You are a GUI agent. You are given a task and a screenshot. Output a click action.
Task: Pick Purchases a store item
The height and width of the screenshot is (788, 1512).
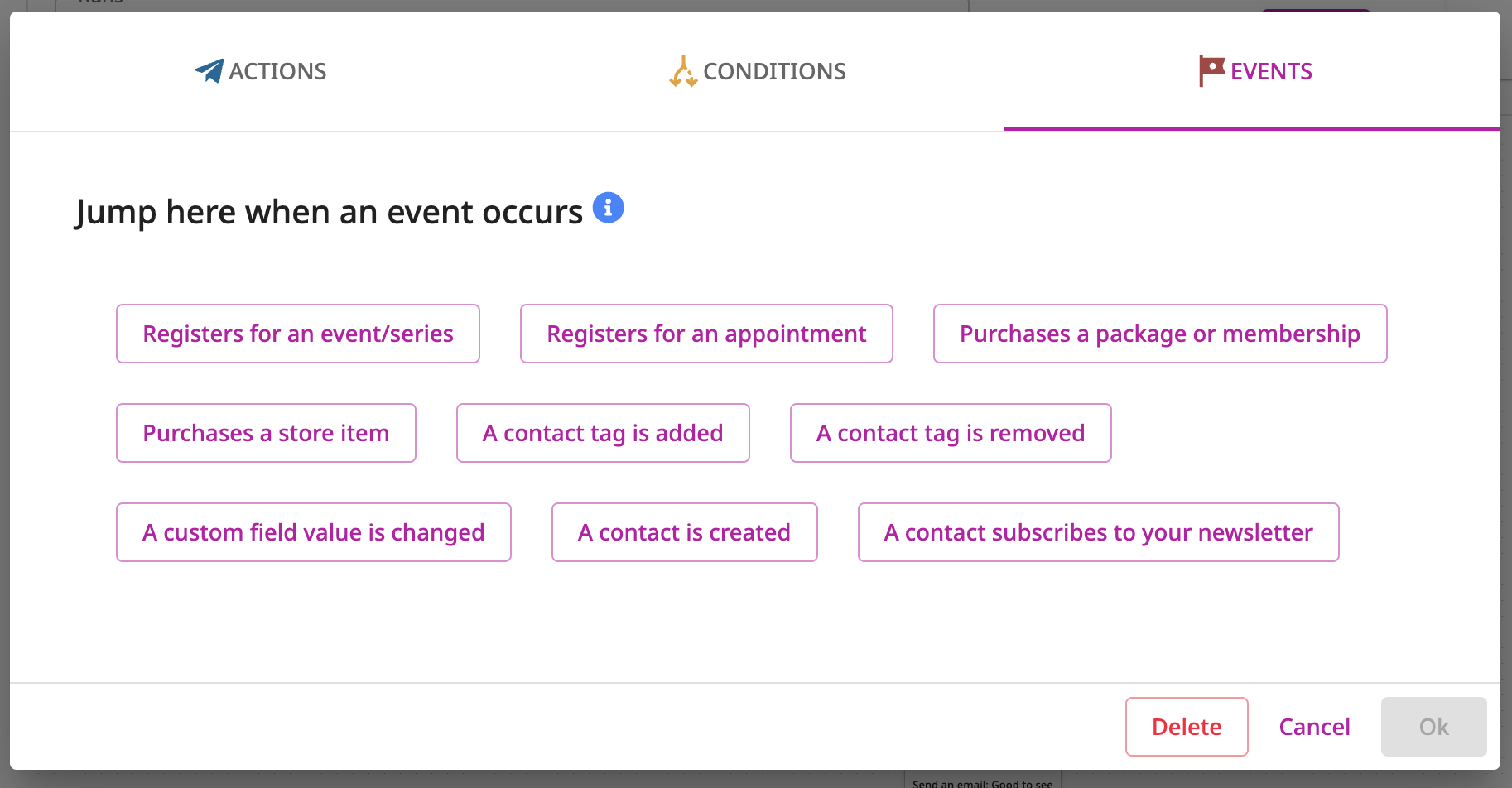tap(266, 433)
